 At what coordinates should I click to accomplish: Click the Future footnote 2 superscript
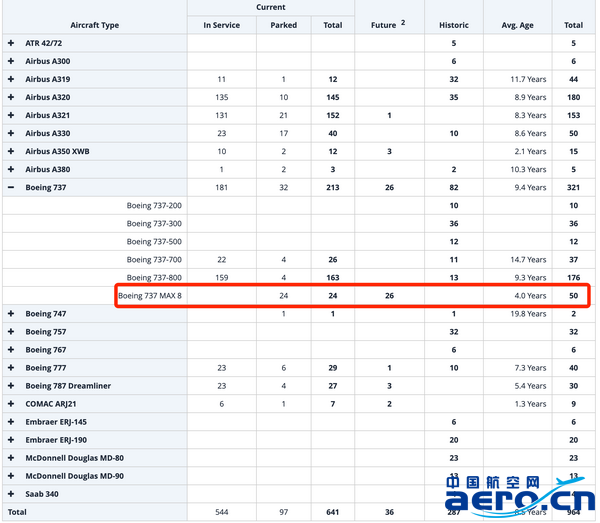tap(403, 23)
